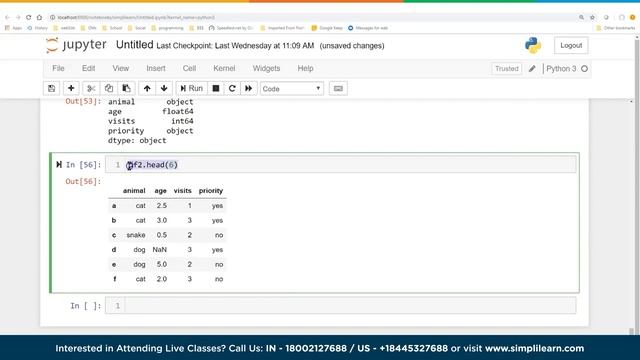Click the Last Checkpoint text
The width and height of the screenshot is (640, 360).
235,46
